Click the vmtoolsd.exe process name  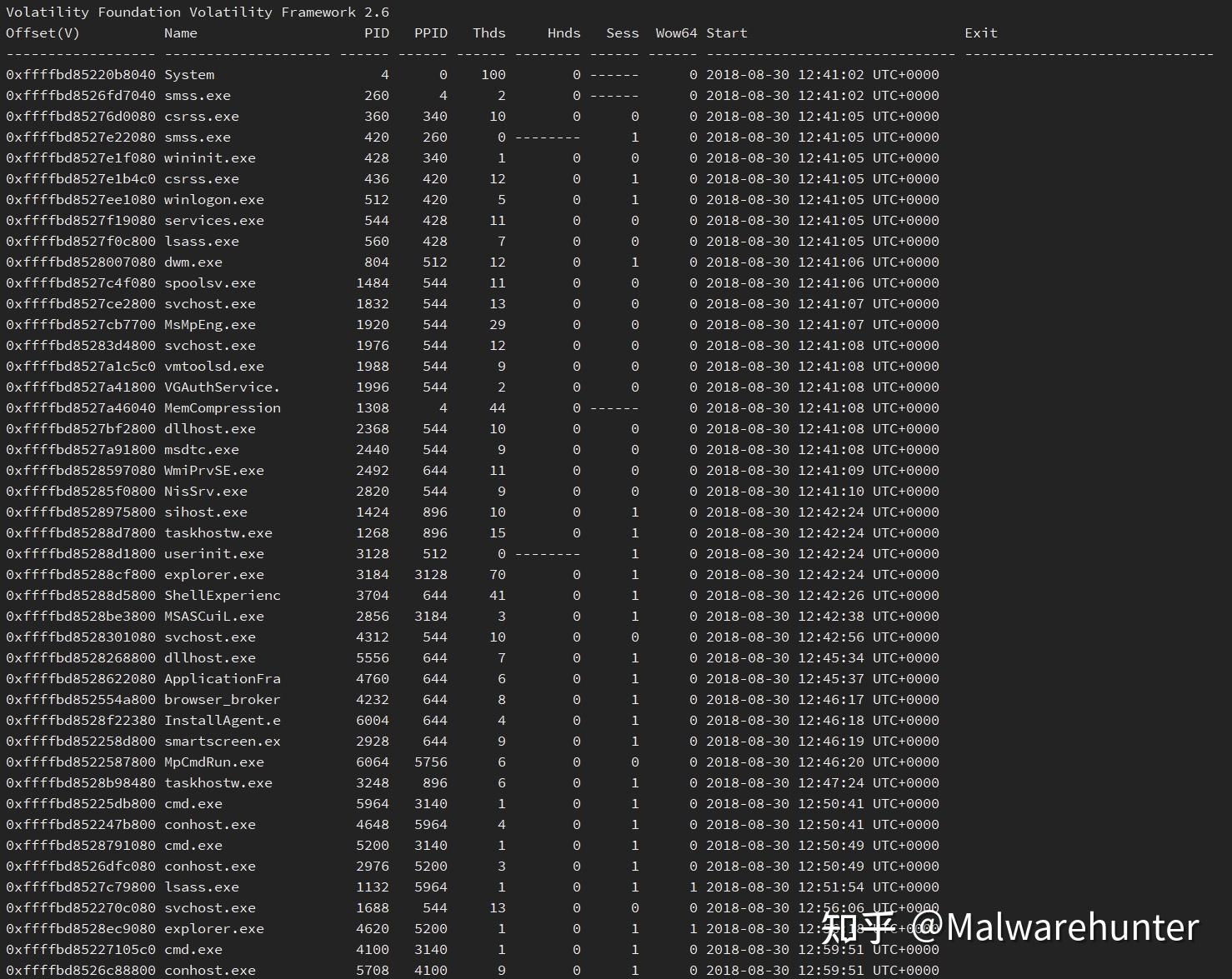213,366
